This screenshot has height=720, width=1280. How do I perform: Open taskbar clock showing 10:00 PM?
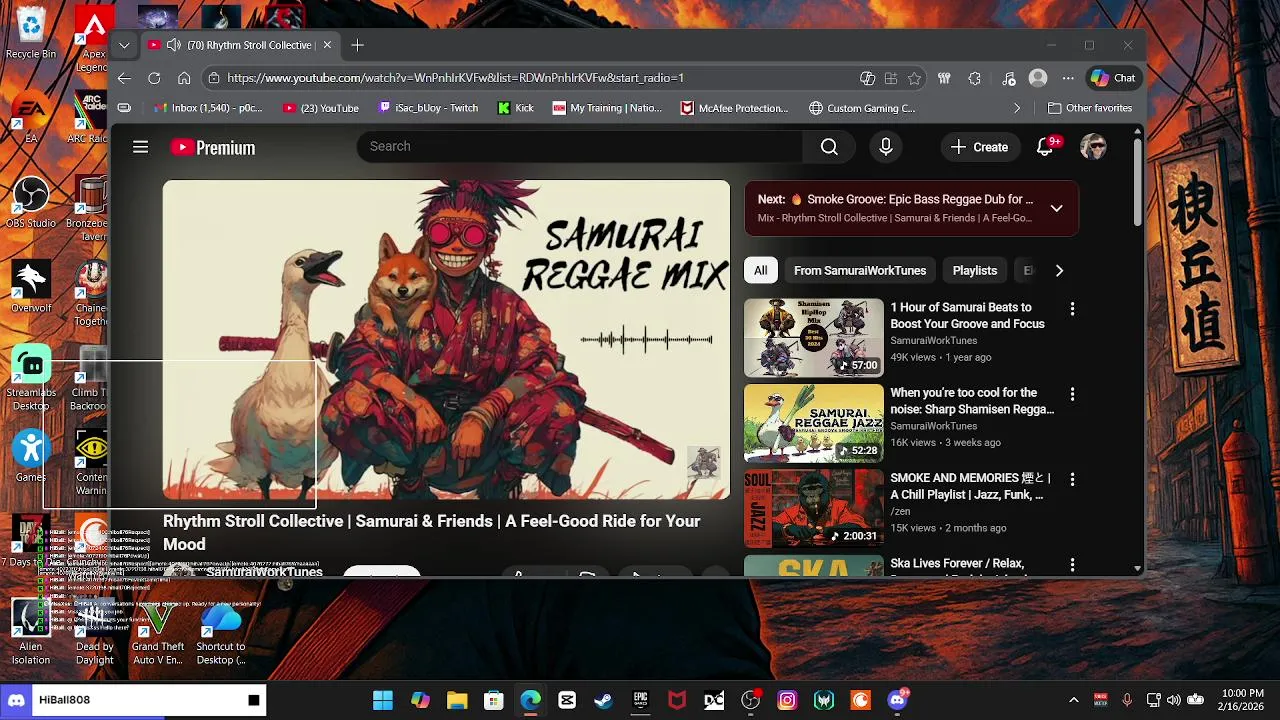point(1242,700)
